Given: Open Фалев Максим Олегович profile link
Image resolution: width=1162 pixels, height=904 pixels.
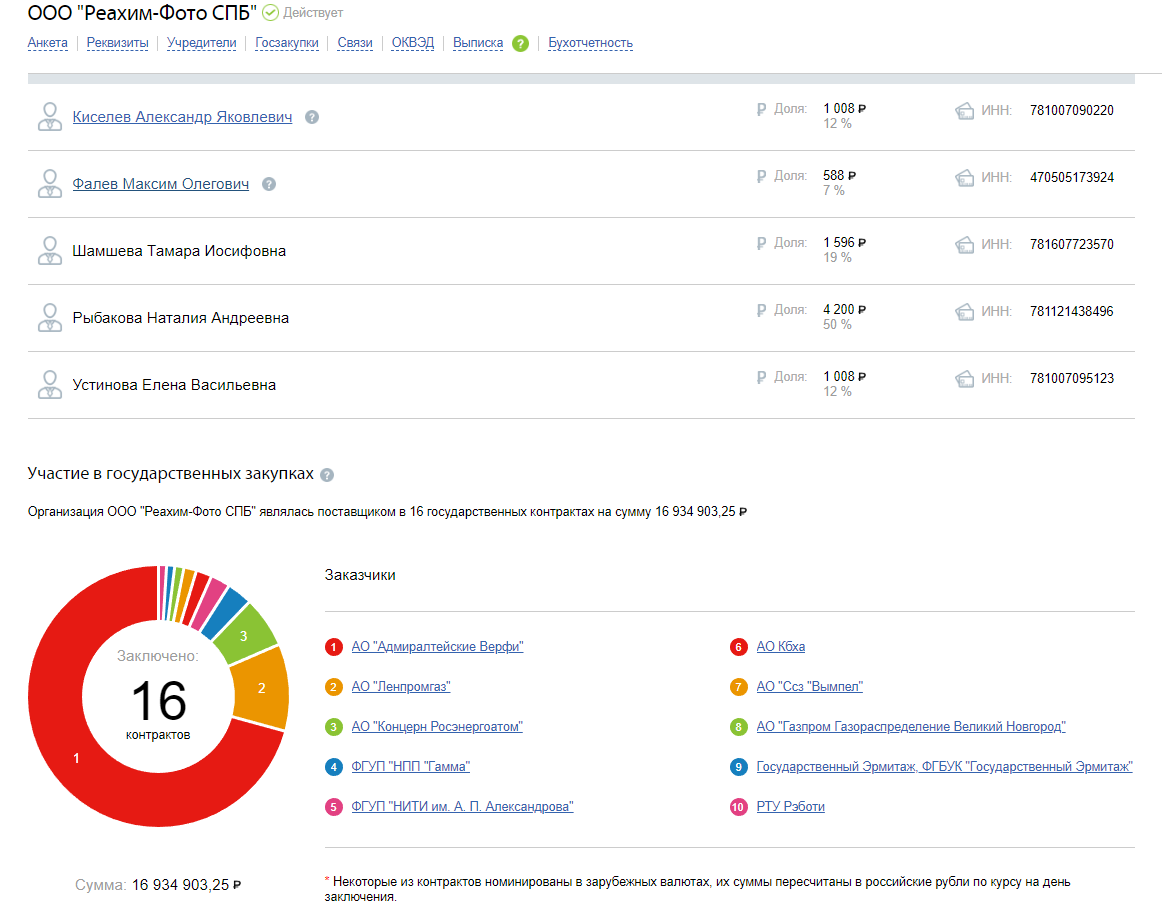Looking at the screenshot, I should pyautogui.click(x=161, y=184).
